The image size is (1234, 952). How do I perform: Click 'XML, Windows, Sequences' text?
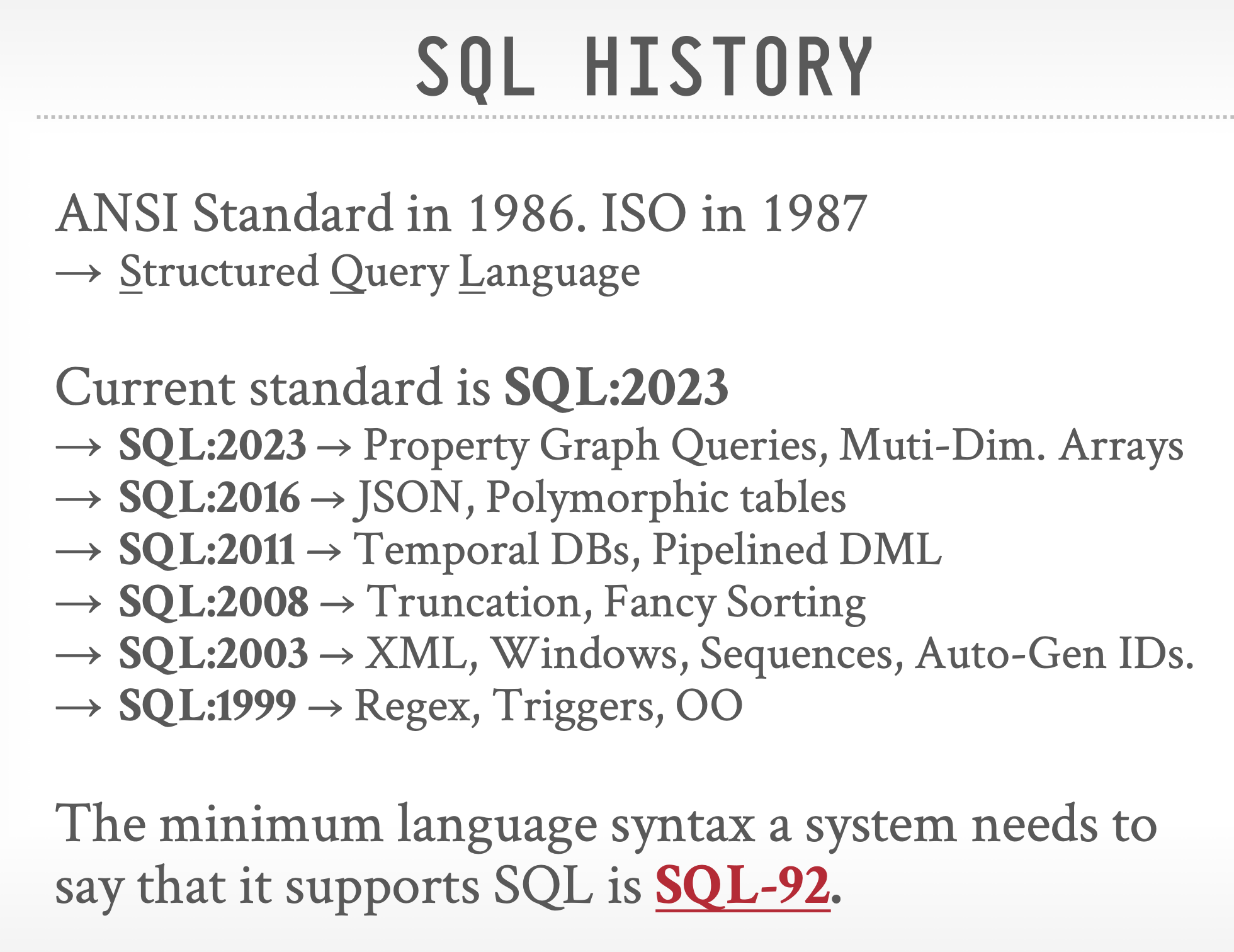click(x=634, y=654)
